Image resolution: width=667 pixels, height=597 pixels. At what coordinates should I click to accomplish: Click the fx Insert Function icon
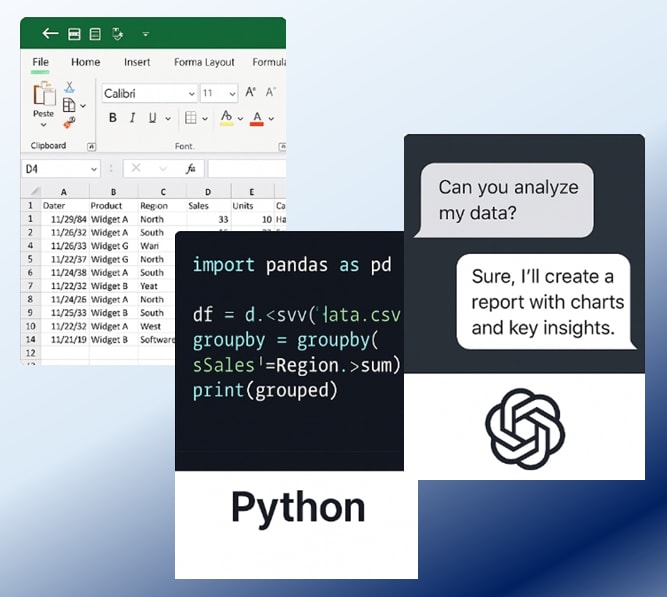point(191,169)
